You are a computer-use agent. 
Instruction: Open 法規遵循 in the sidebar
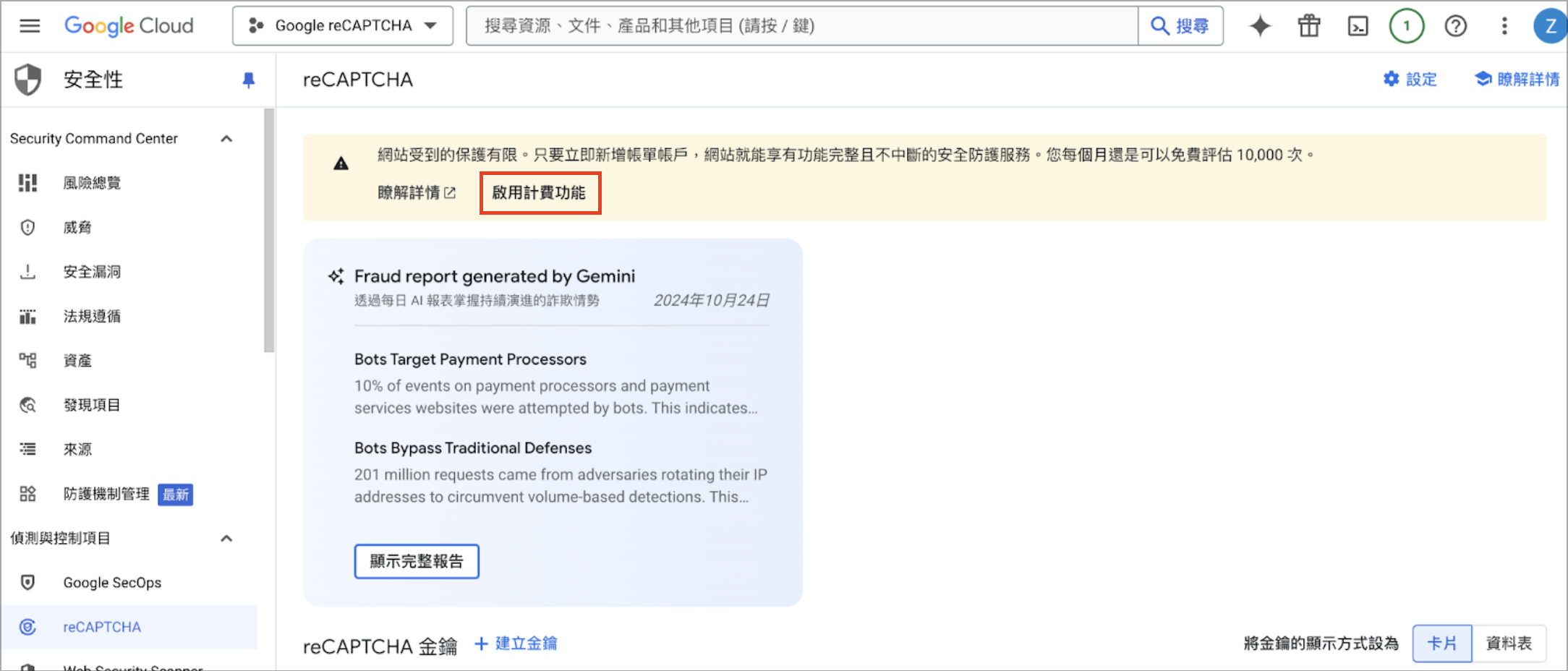[x=92, y=316]
